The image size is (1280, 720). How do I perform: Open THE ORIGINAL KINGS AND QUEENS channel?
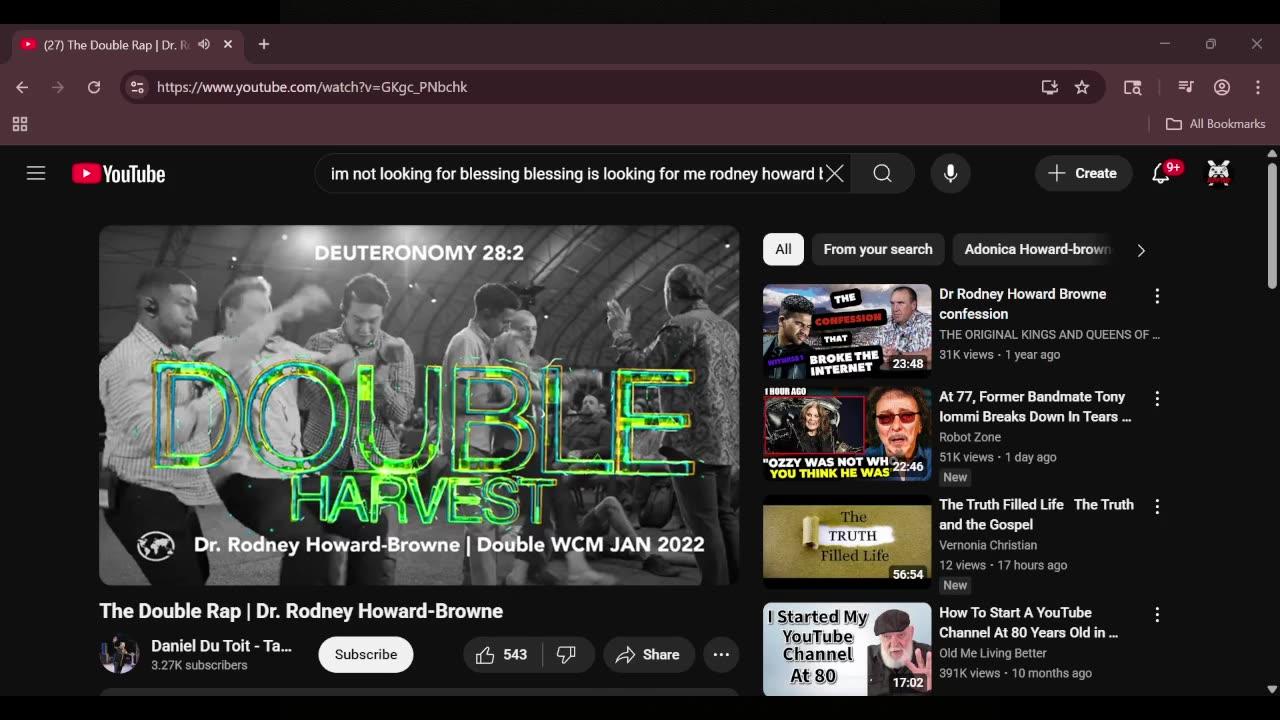pos(1049,335)
